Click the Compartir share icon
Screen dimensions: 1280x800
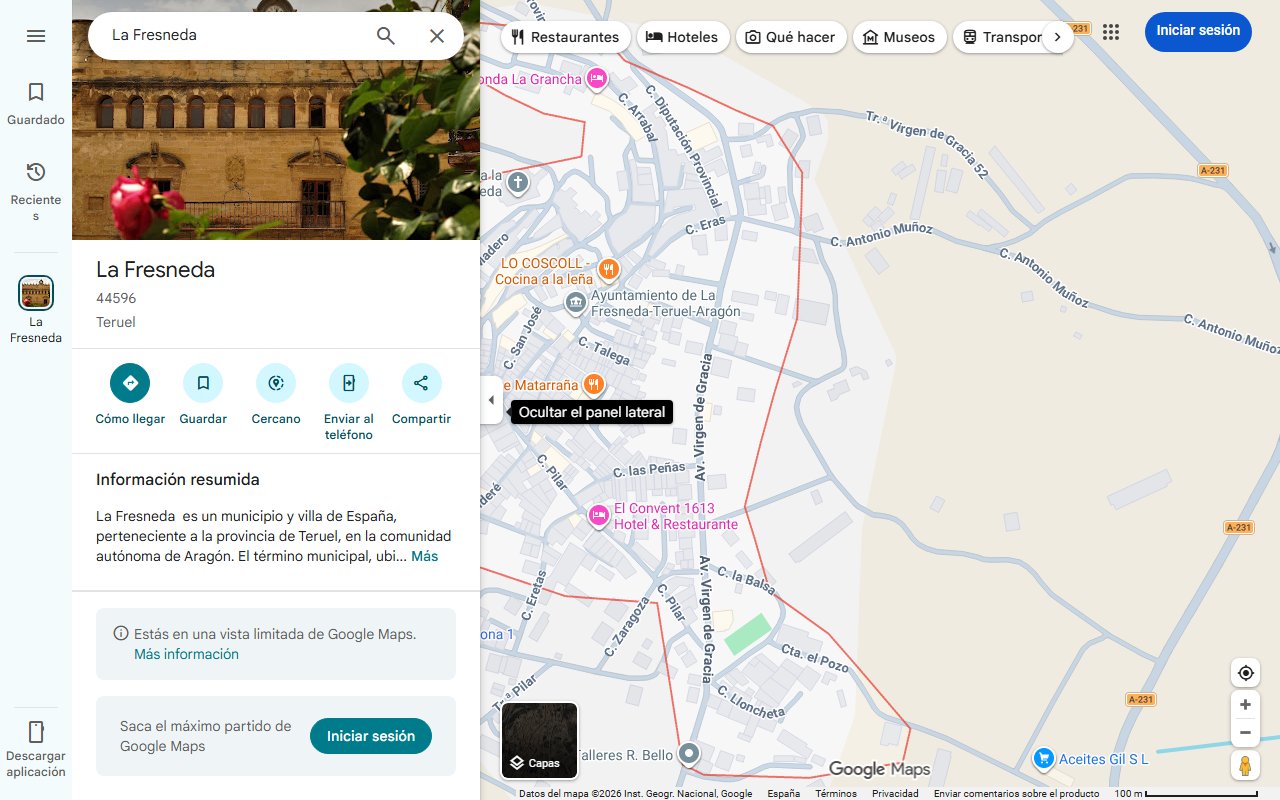click(x=421, y=383)
